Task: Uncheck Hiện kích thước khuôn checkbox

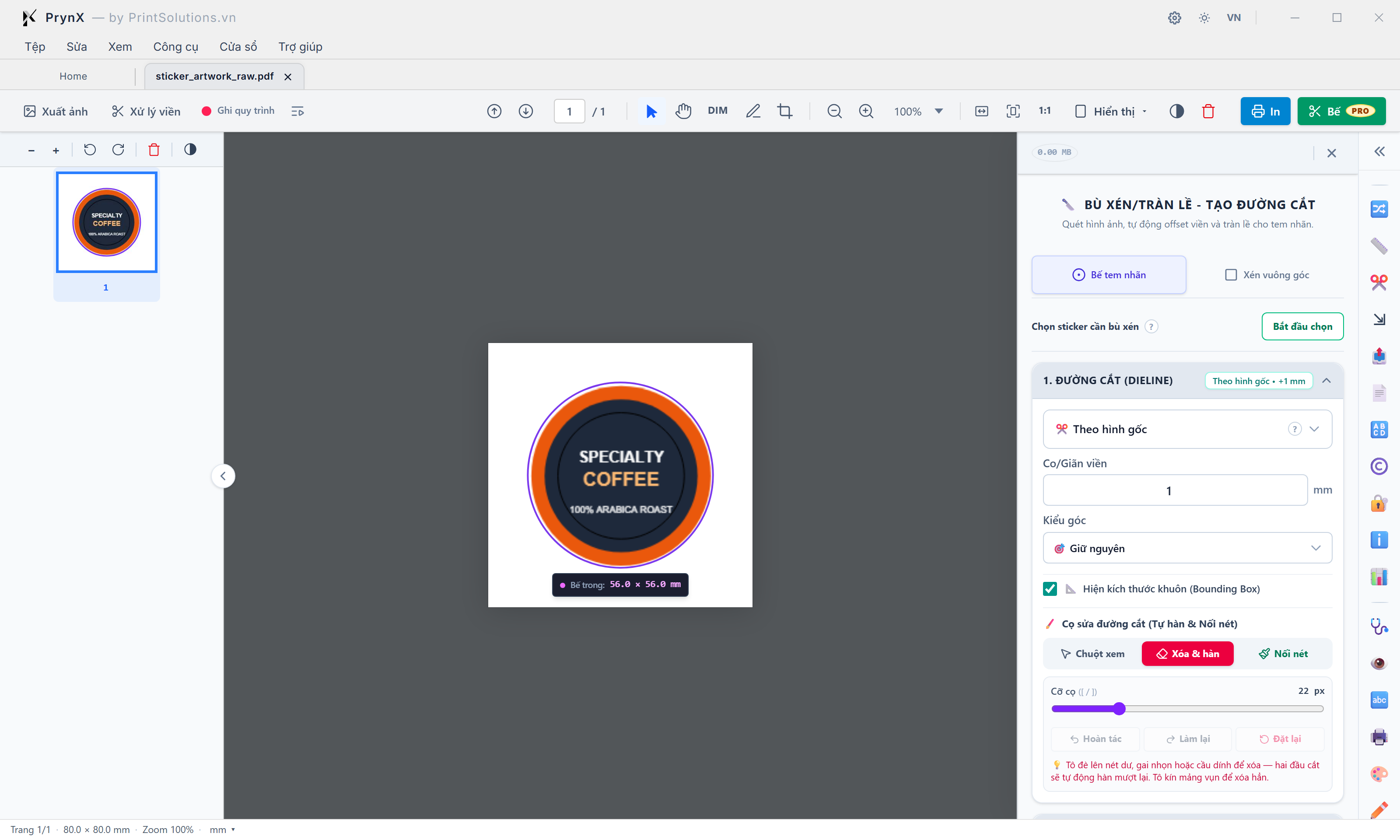Action: [x=1050, y=589]
